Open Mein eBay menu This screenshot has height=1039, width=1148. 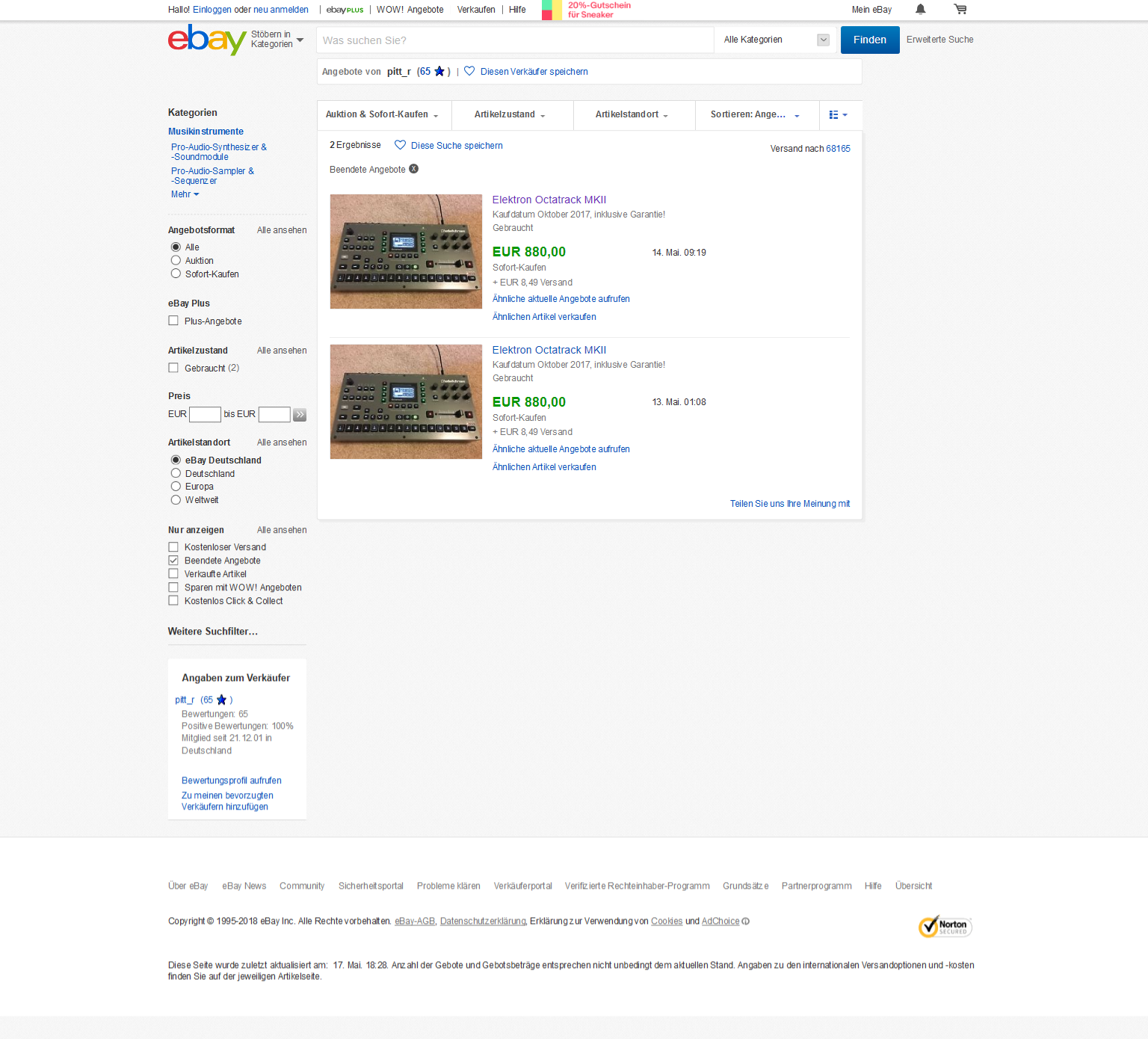click(x=871, y=10)
